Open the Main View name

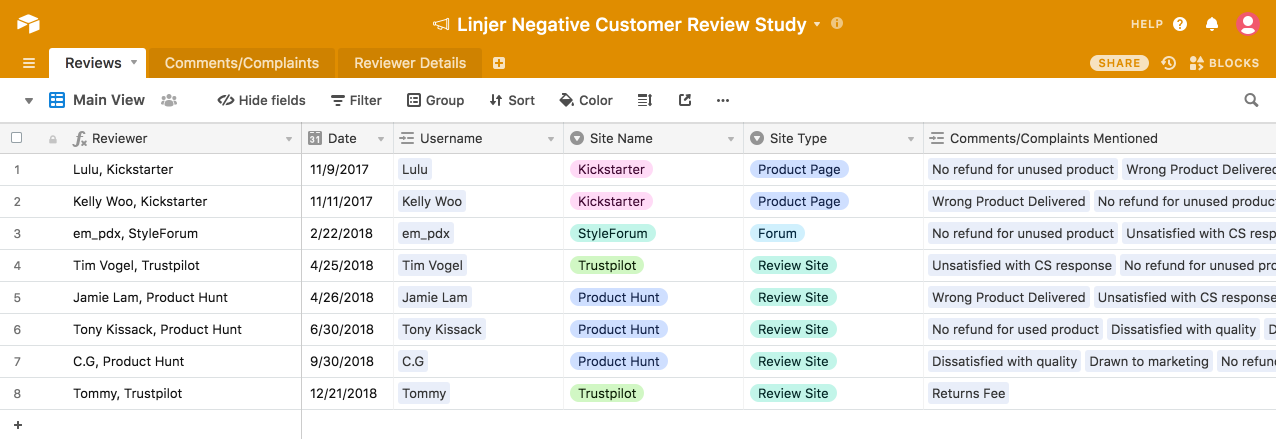click(109, 100)
